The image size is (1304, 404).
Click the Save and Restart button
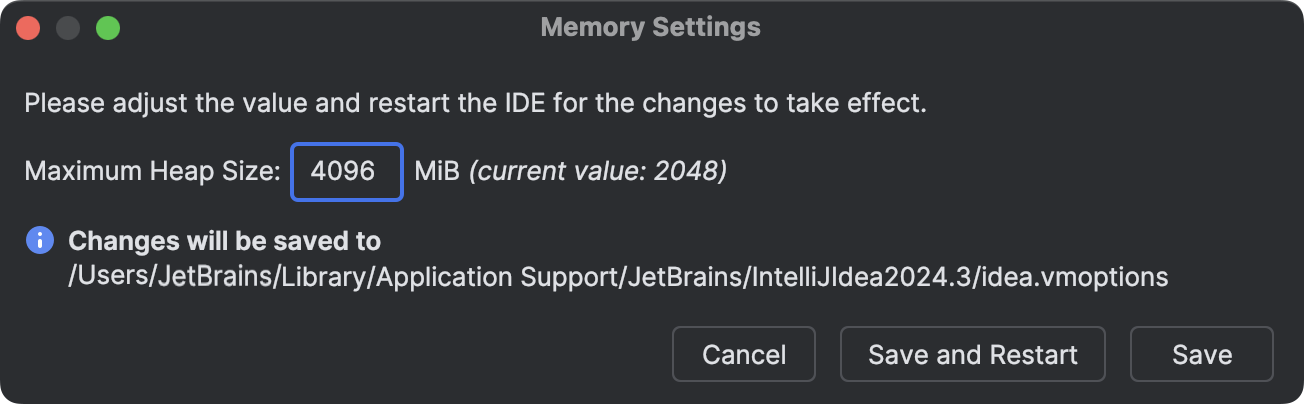tap(973, 354)
